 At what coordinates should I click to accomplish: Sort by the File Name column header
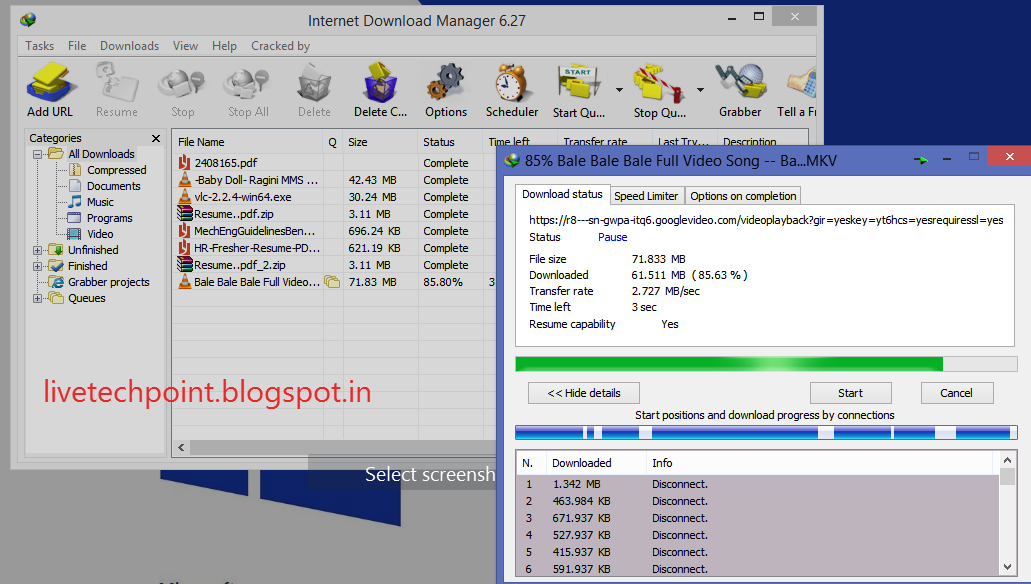[x=248, y=142]
